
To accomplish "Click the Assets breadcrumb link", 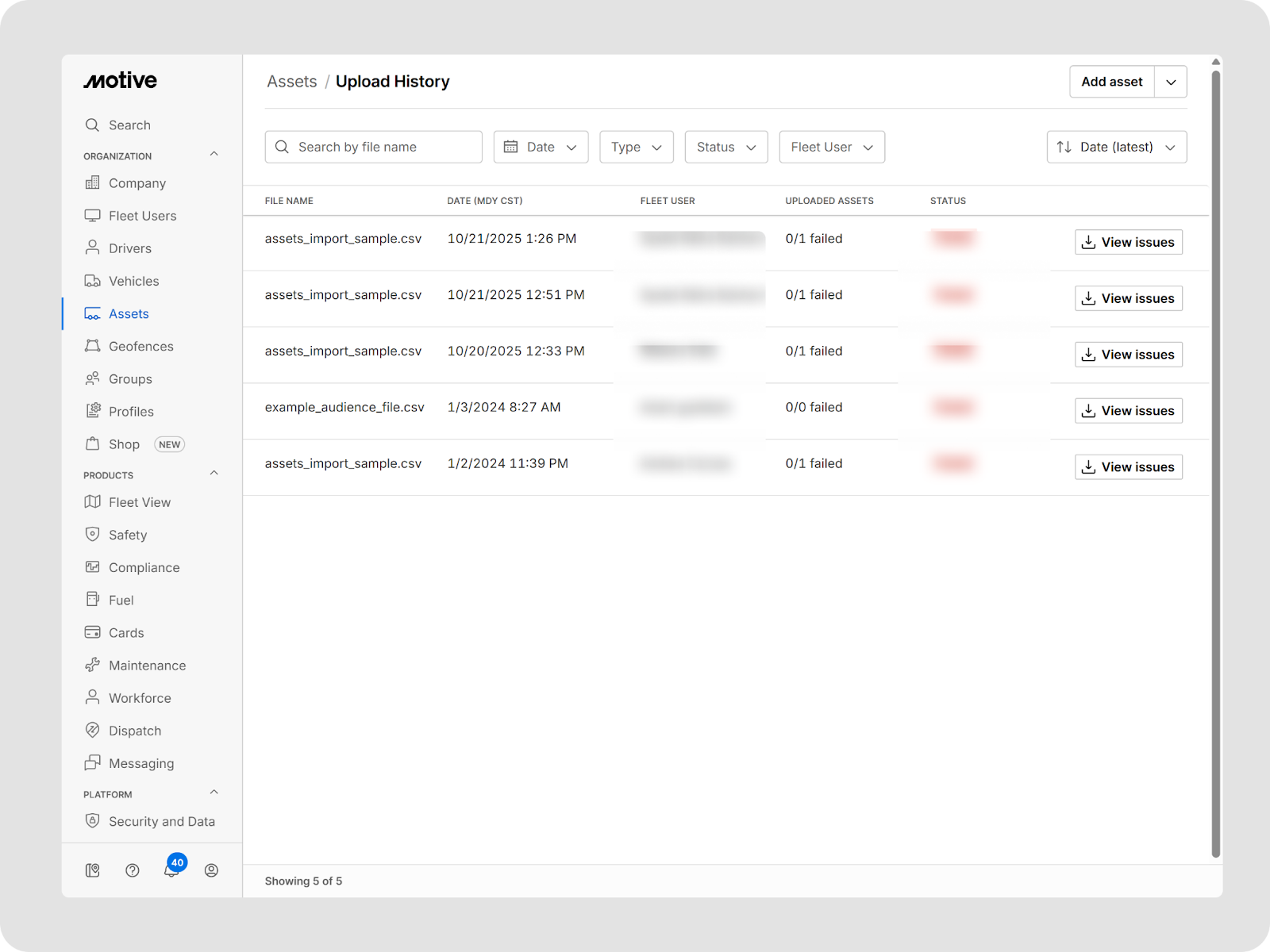I will pos(291,82).
